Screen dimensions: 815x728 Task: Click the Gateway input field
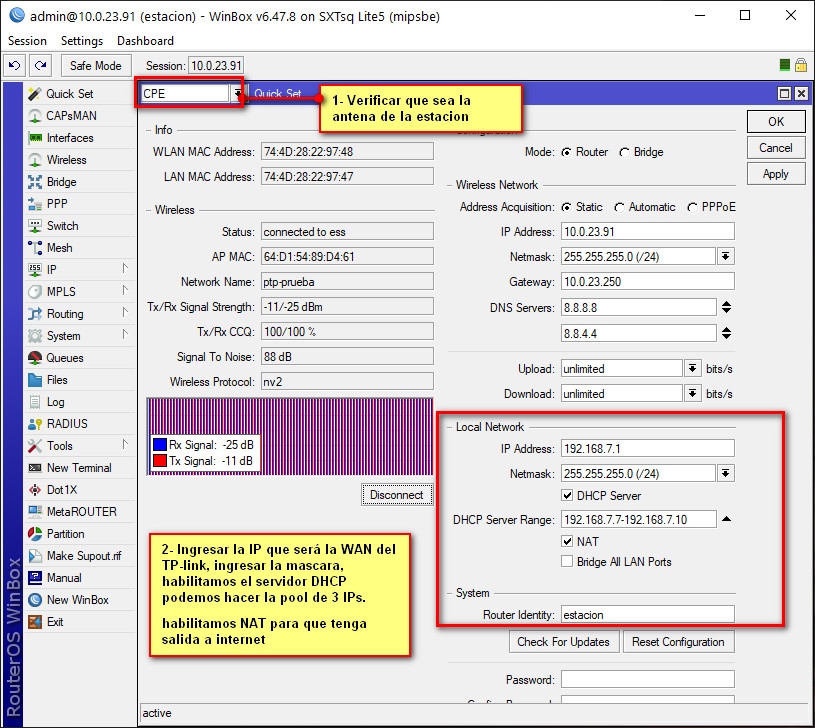647,282
